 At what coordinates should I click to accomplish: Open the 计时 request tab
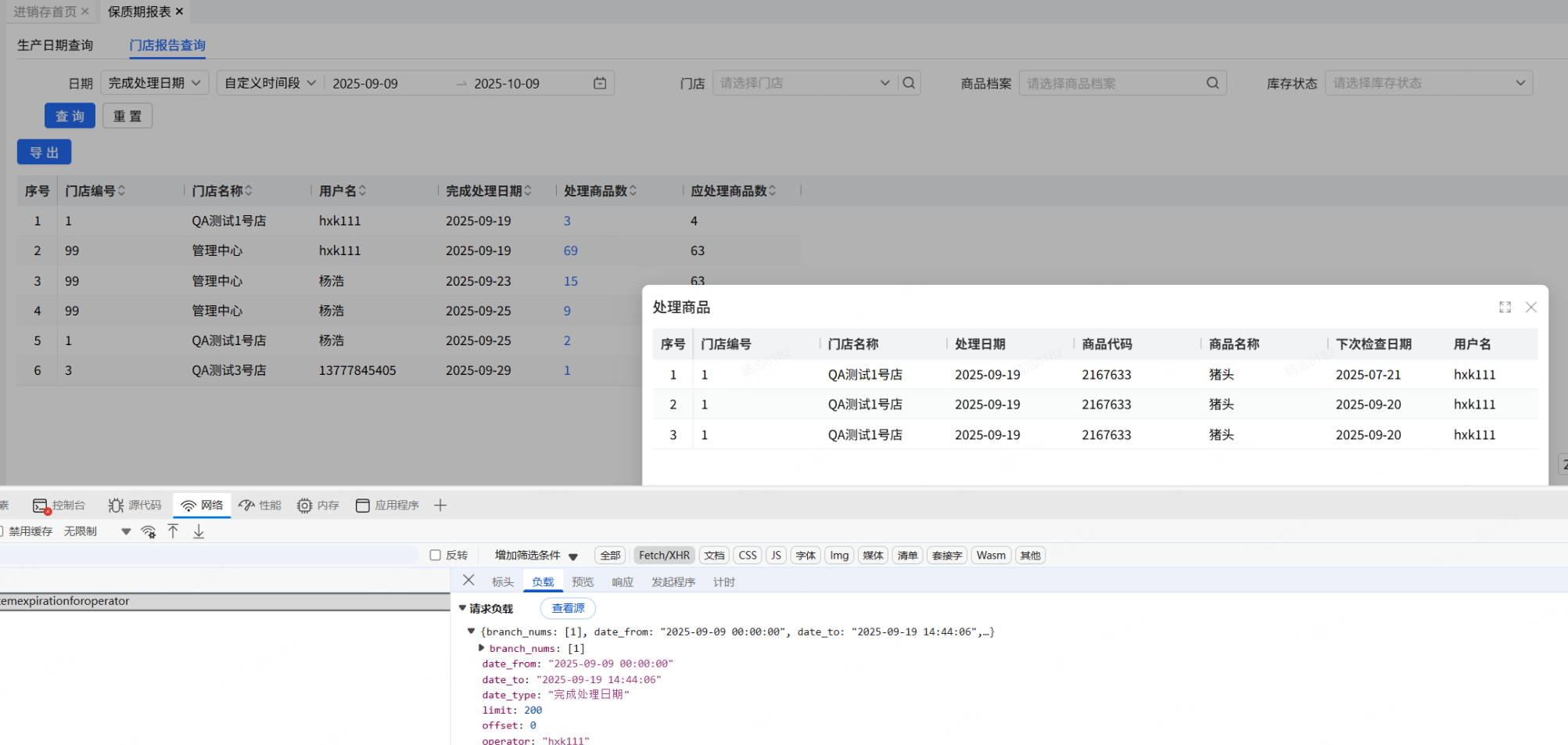click(724, 582)
